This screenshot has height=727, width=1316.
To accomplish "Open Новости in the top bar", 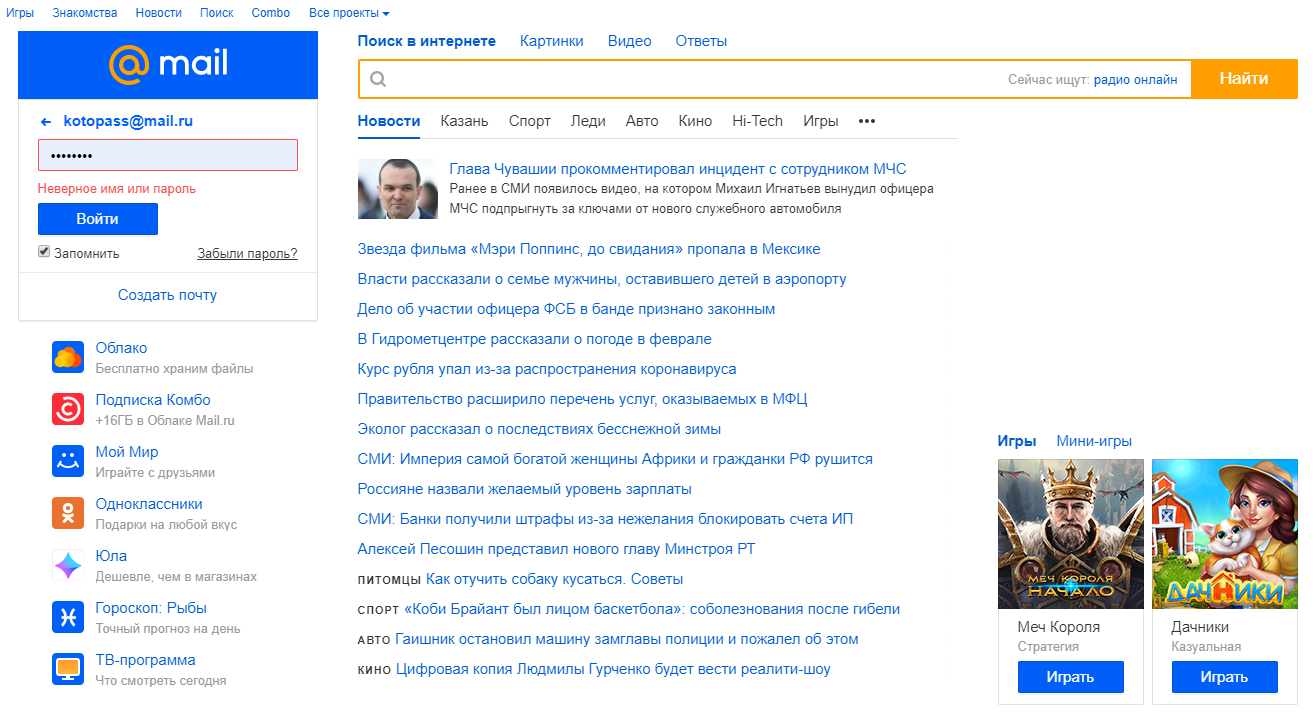I will pyautogui.click(x=159, y=13).
